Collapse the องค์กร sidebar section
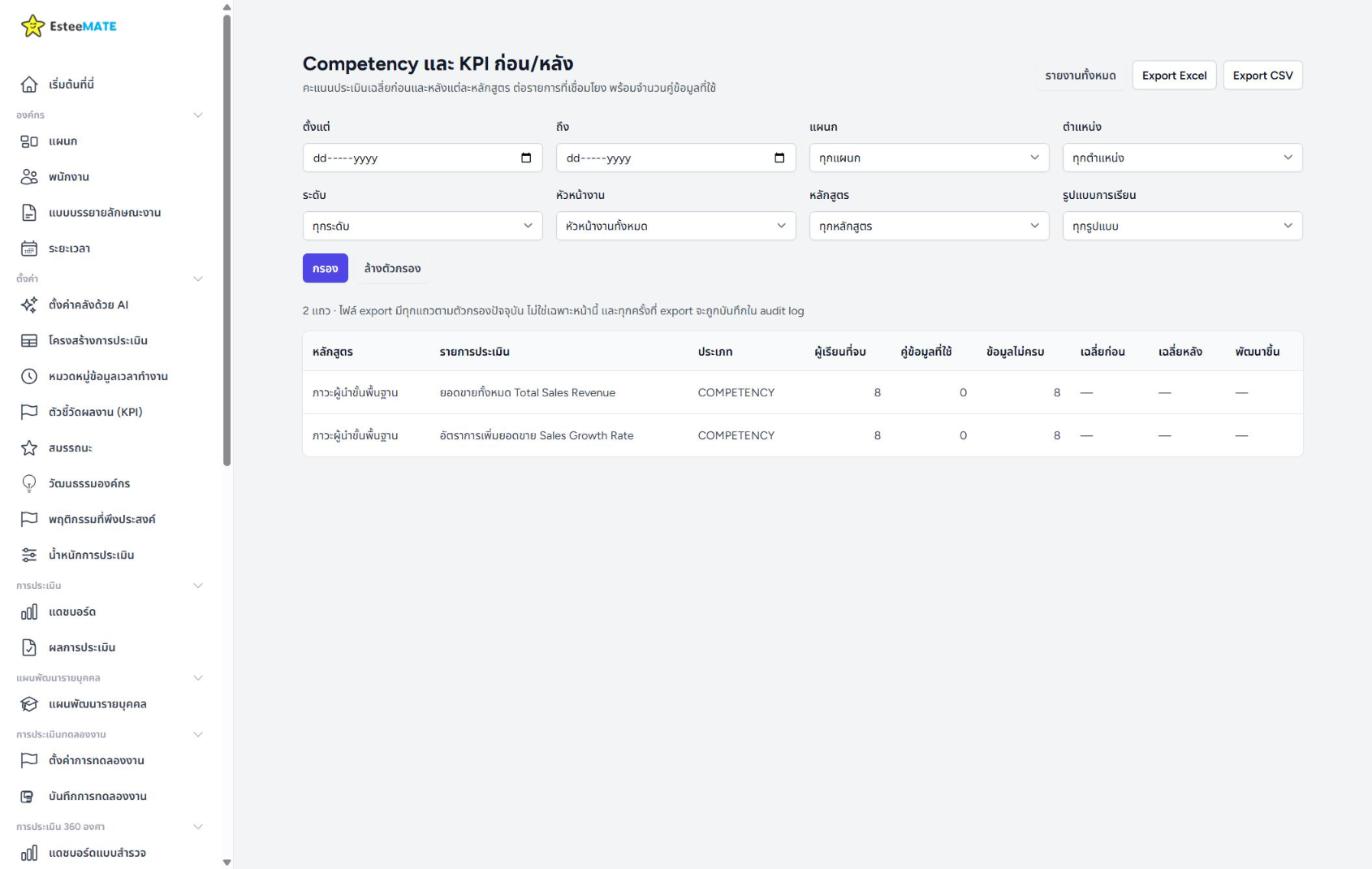The width and height of the screenshot is (1372, 869). pyautogui.click(x=198, y=115)
